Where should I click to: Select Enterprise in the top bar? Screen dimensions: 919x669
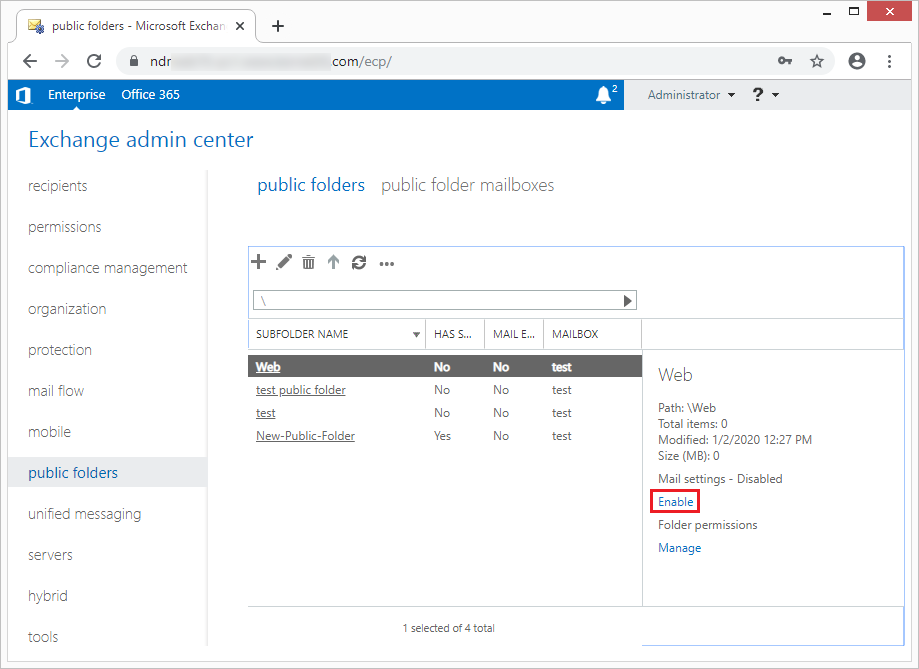pos(77,95)
